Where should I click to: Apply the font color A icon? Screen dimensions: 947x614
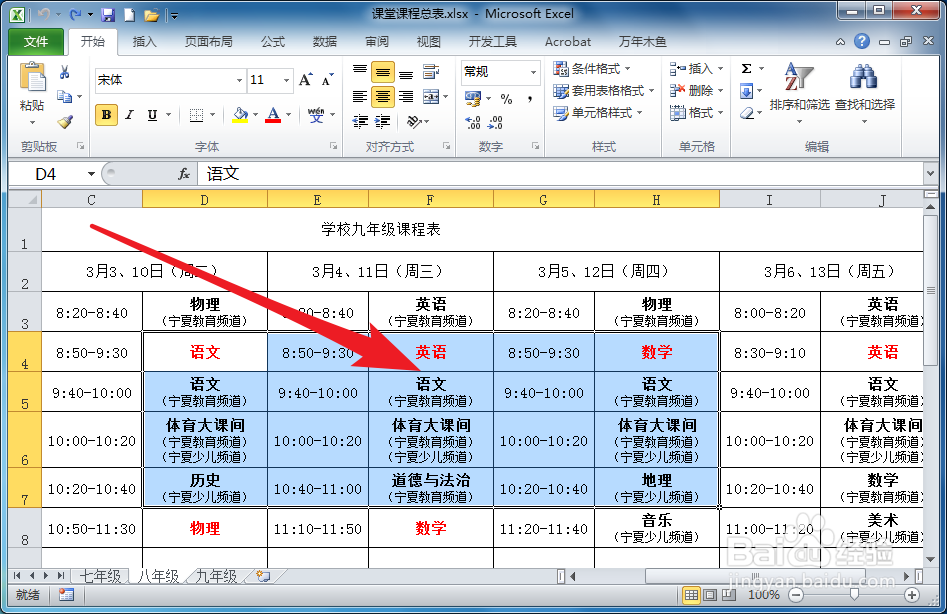tap(271, 113)
